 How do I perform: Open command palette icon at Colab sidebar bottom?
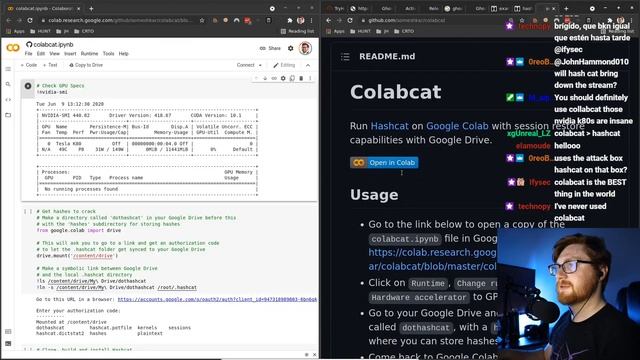(8, 331)
